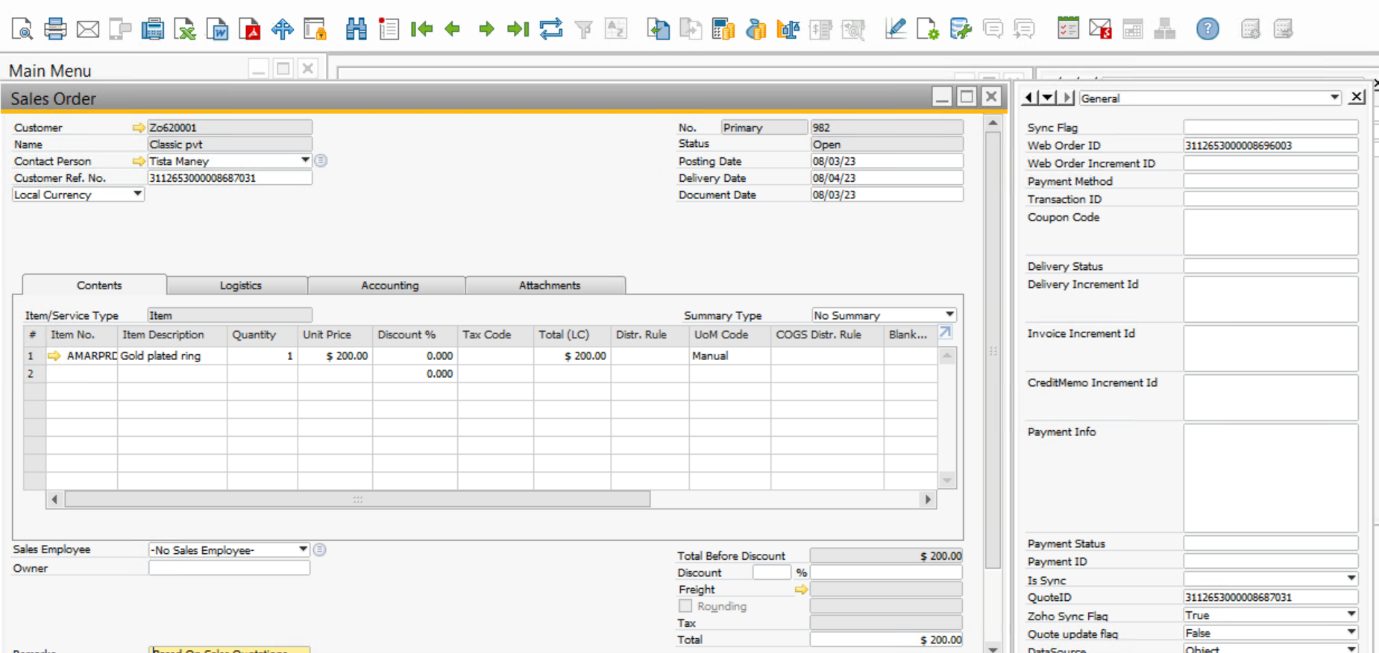
Task: Open the Is Sync dropdown
Action: 1351,580
